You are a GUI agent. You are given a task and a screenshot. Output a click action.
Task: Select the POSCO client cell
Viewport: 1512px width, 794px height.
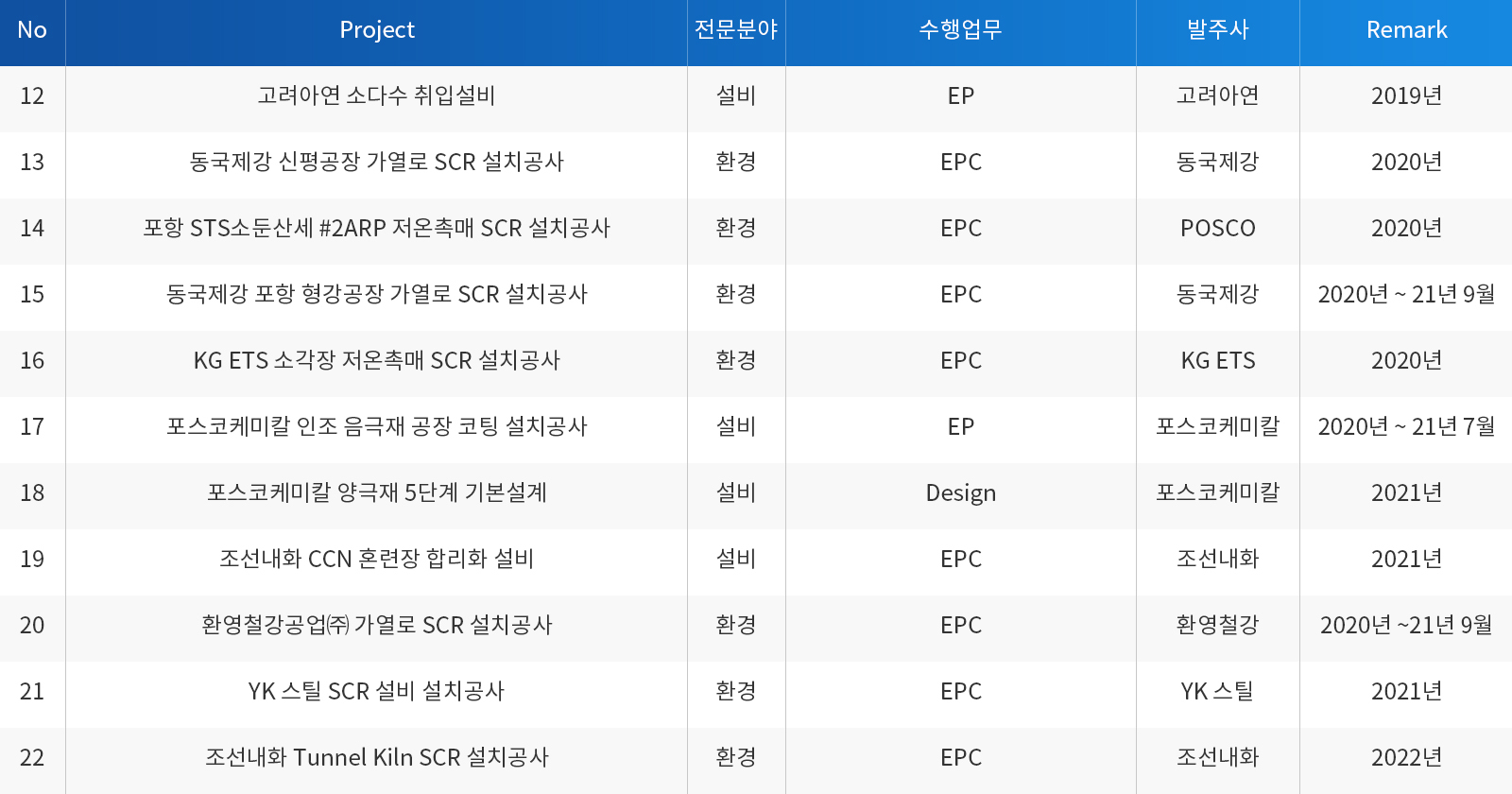pos(1217,228)
